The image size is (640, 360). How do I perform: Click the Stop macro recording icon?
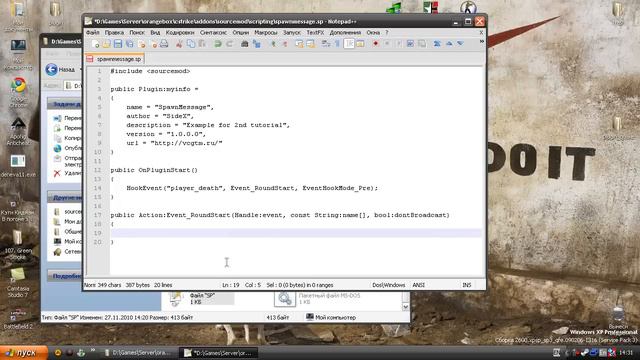(387, 44)
